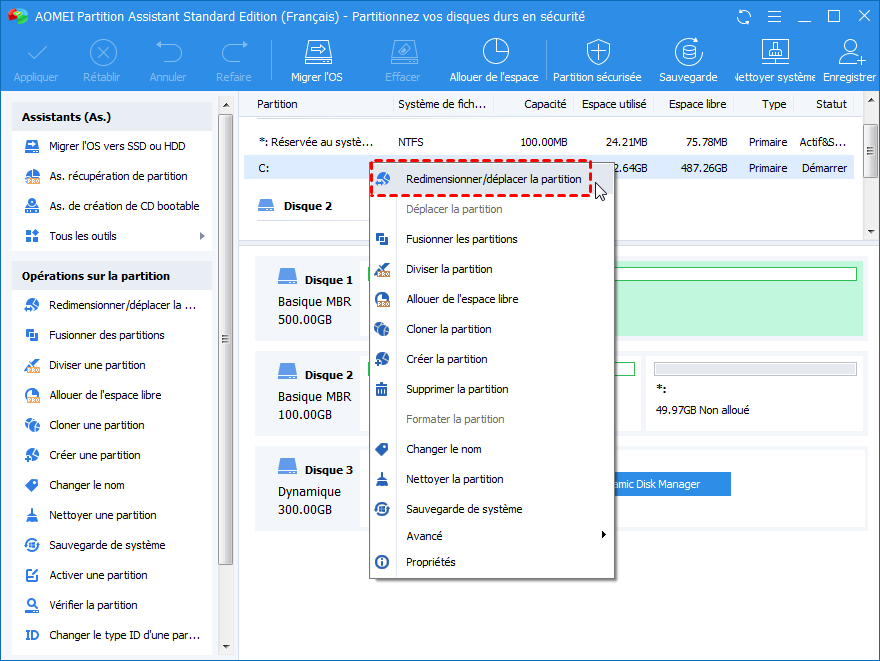Open As. récupération de partition wizard
The width and height of the screenshot is (880, 661).
click(x=112, y=176)
